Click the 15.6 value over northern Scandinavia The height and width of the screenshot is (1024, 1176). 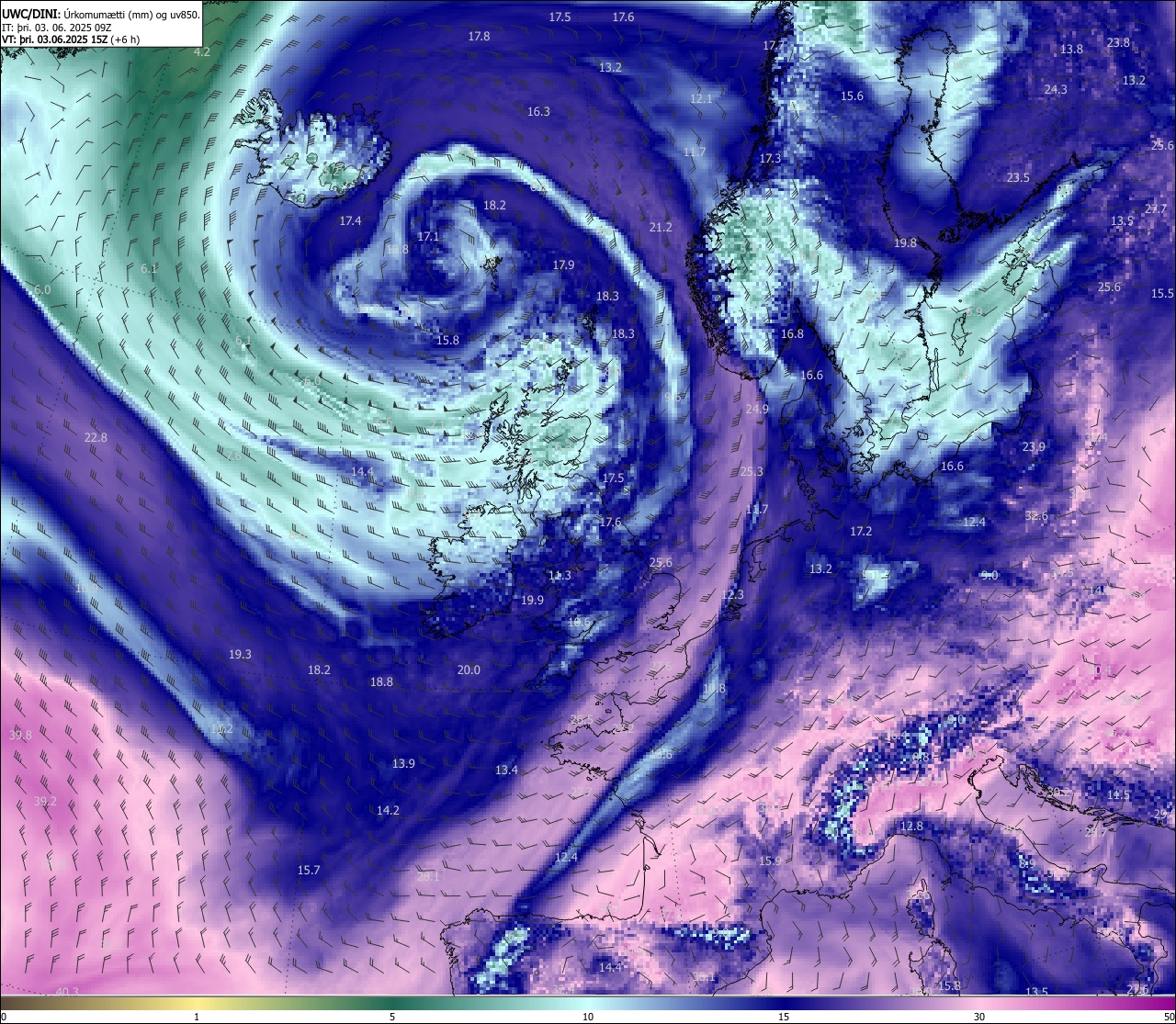coord(852,96)
